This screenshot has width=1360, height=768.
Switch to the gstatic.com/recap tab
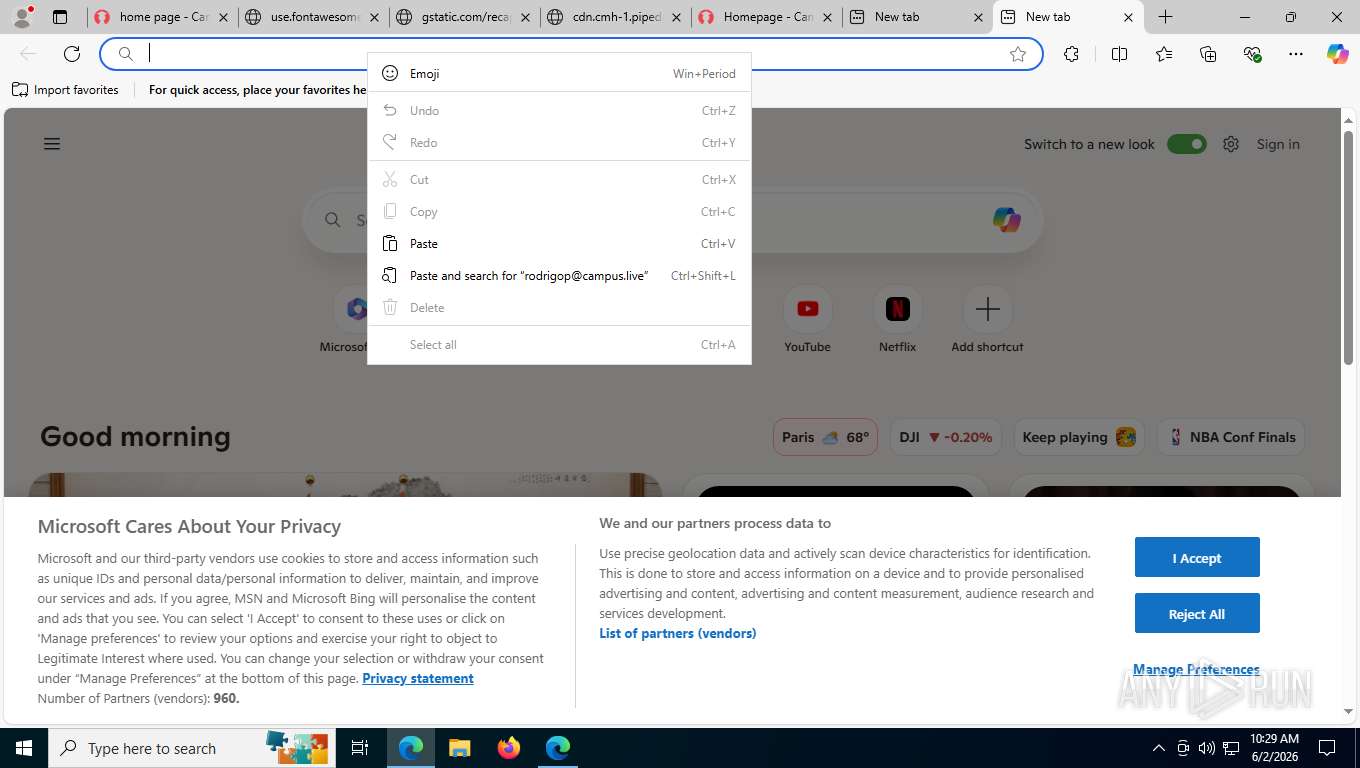463,17
